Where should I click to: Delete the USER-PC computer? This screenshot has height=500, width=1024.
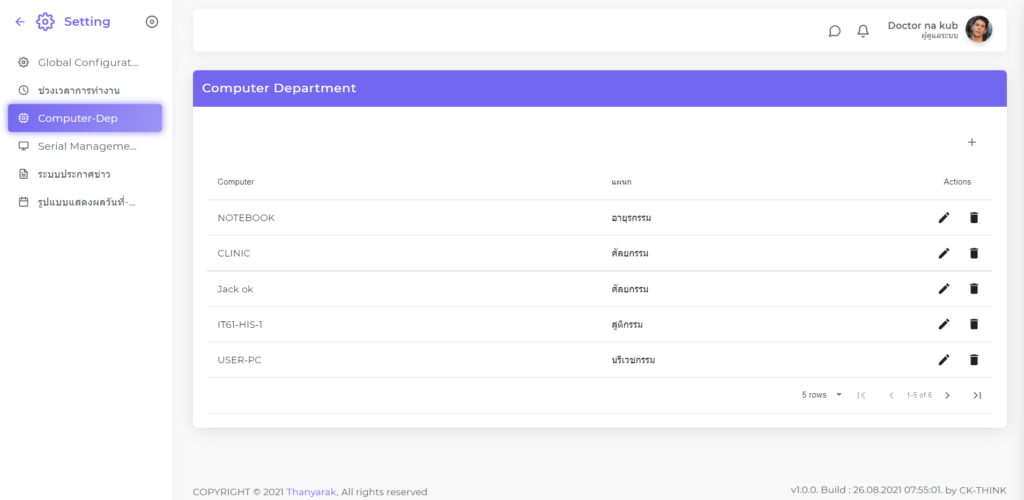point(974,360)
